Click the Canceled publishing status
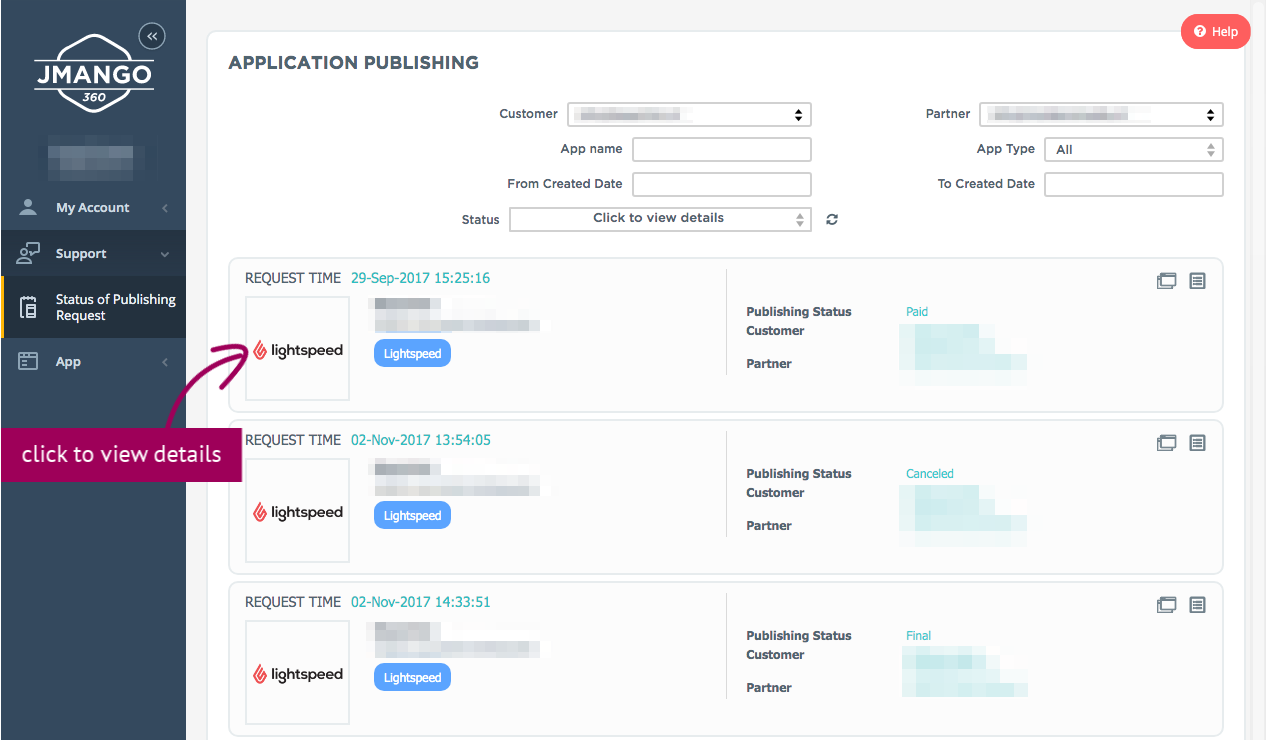This screenshot has width=1268, height=740. (930, 474)
